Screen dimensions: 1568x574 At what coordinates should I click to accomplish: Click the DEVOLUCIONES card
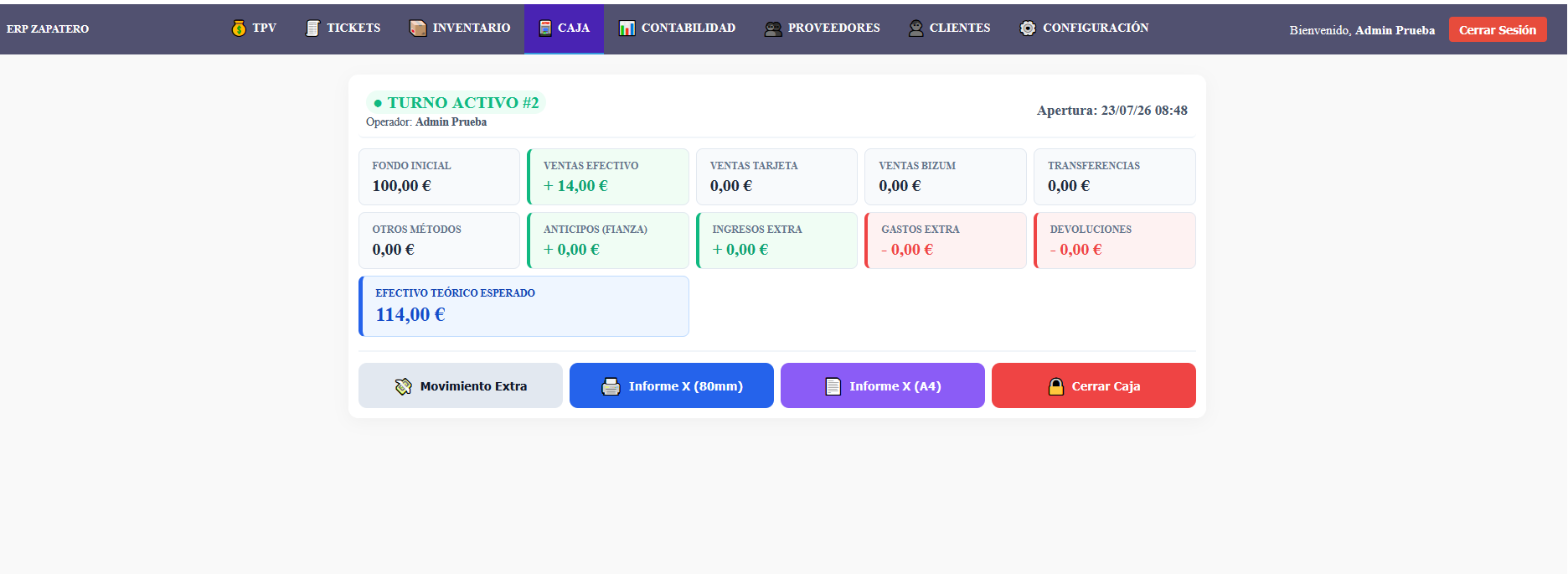(x=1115, y=240)
